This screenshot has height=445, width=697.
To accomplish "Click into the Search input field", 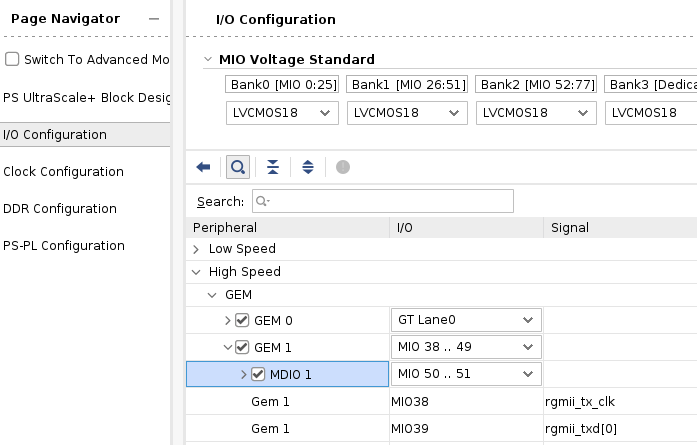I will 382,201.
